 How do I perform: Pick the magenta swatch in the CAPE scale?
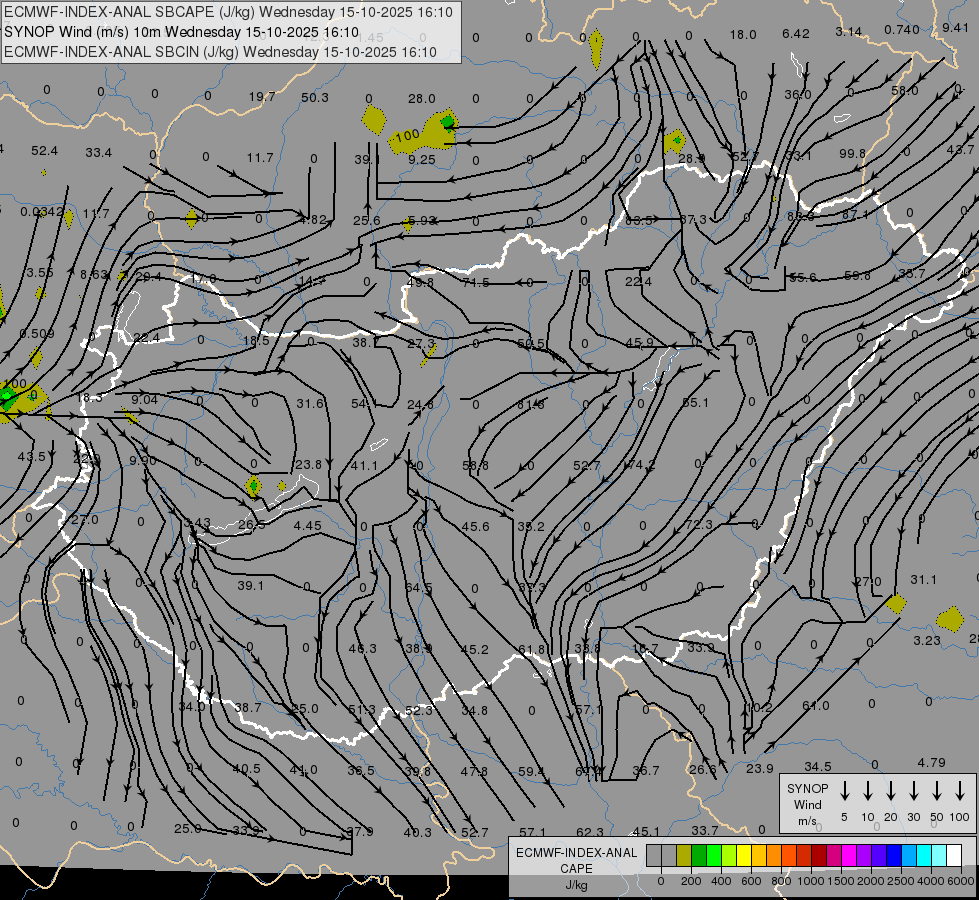(849, 856)
